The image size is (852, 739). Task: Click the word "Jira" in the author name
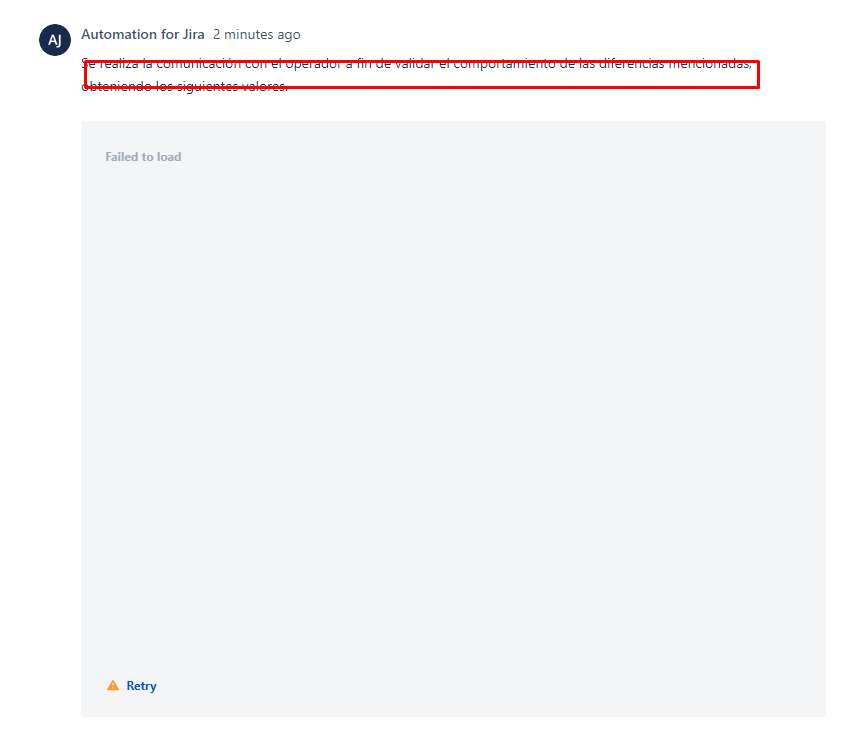[193, 34]
